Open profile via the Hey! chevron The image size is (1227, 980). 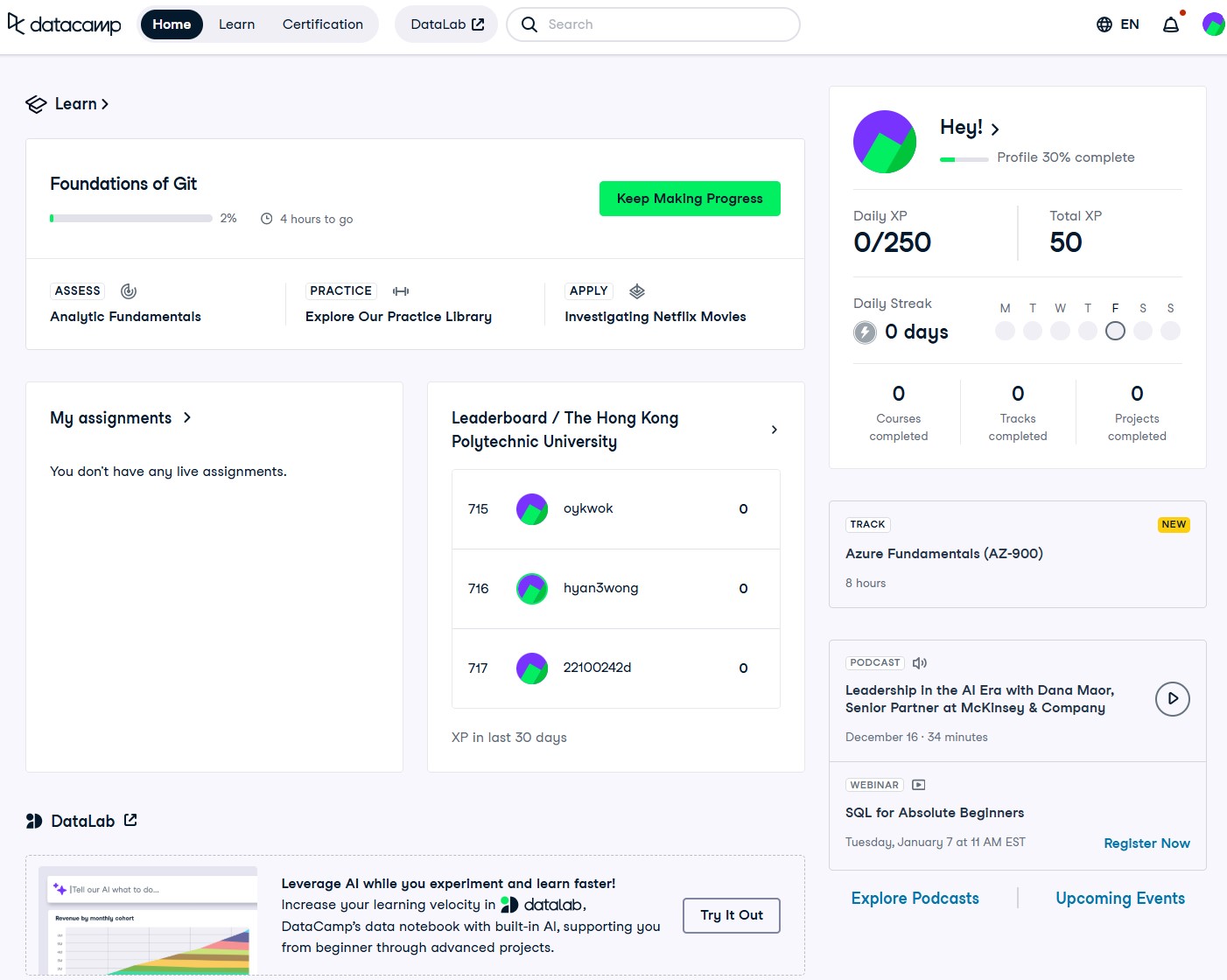click(x=995, y=129)
